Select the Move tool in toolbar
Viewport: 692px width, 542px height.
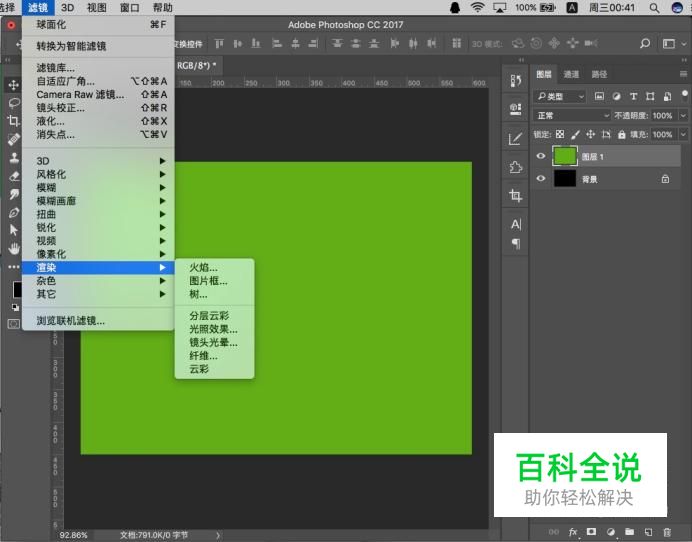click(x=14, y=85)
